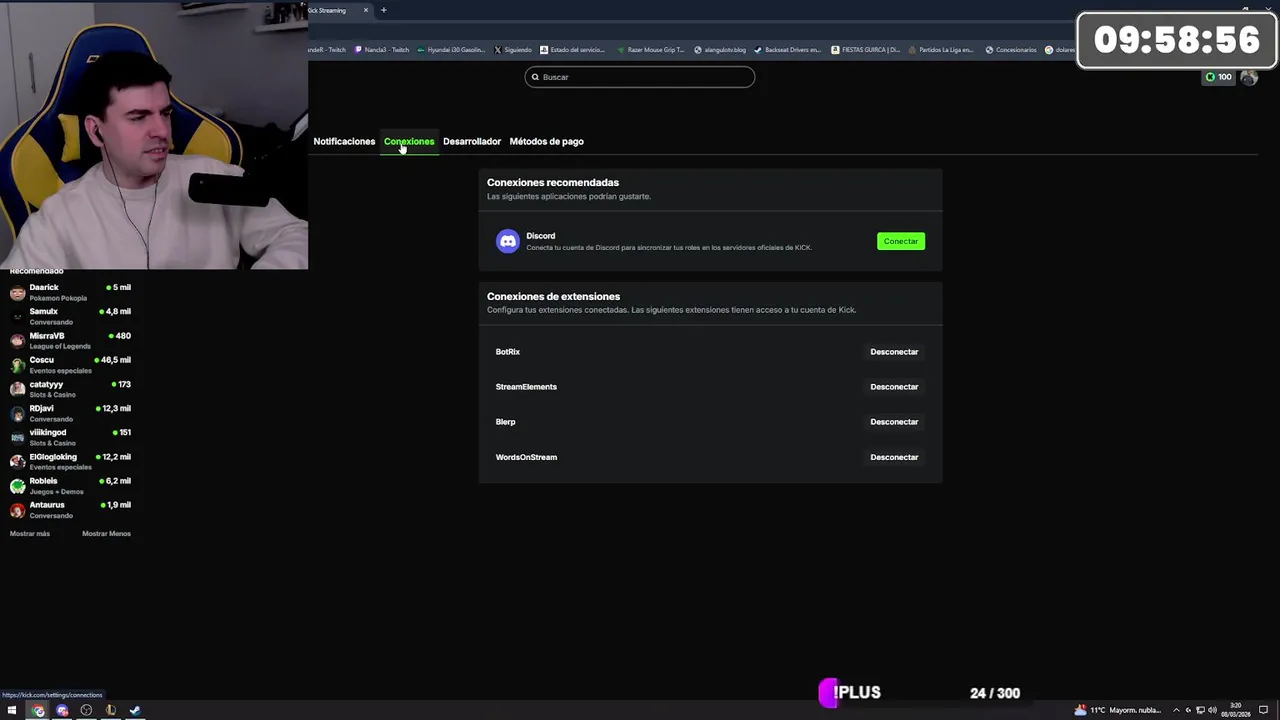Open catatyyy's channel avatar
This screenshot has height=720, width=1280.
click(17, 389)
